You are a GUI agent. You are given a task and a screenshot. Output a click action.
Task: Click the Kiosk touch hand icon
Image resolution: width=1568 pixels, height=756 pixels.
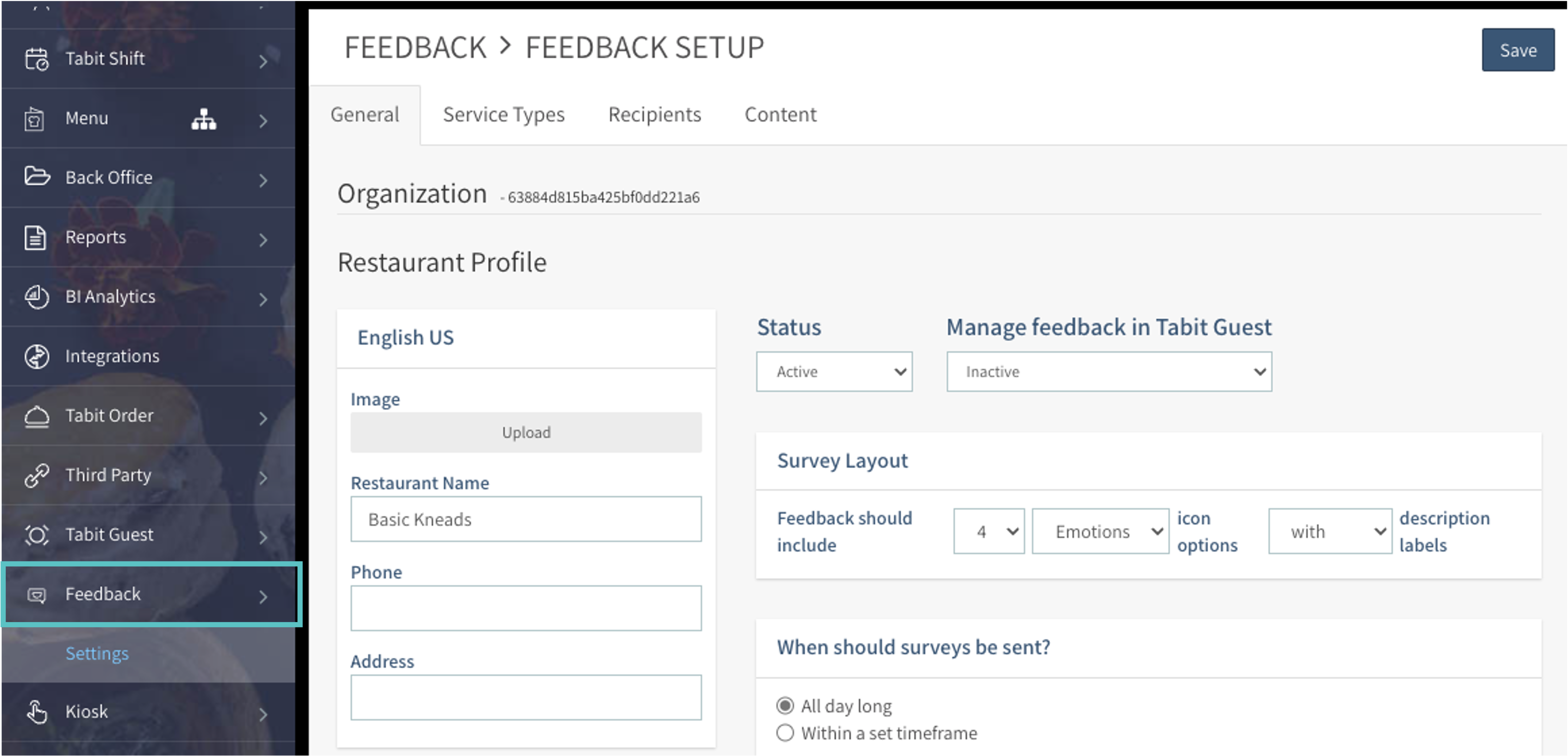(x=37, y=712)
